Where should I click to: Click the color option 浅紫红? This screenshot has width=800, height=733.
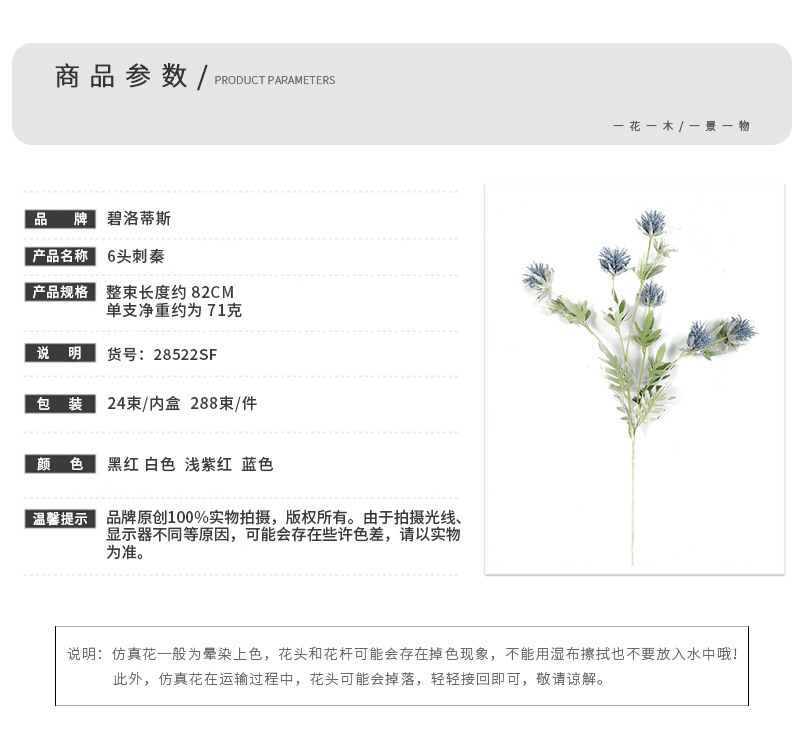tap(208, 464)
